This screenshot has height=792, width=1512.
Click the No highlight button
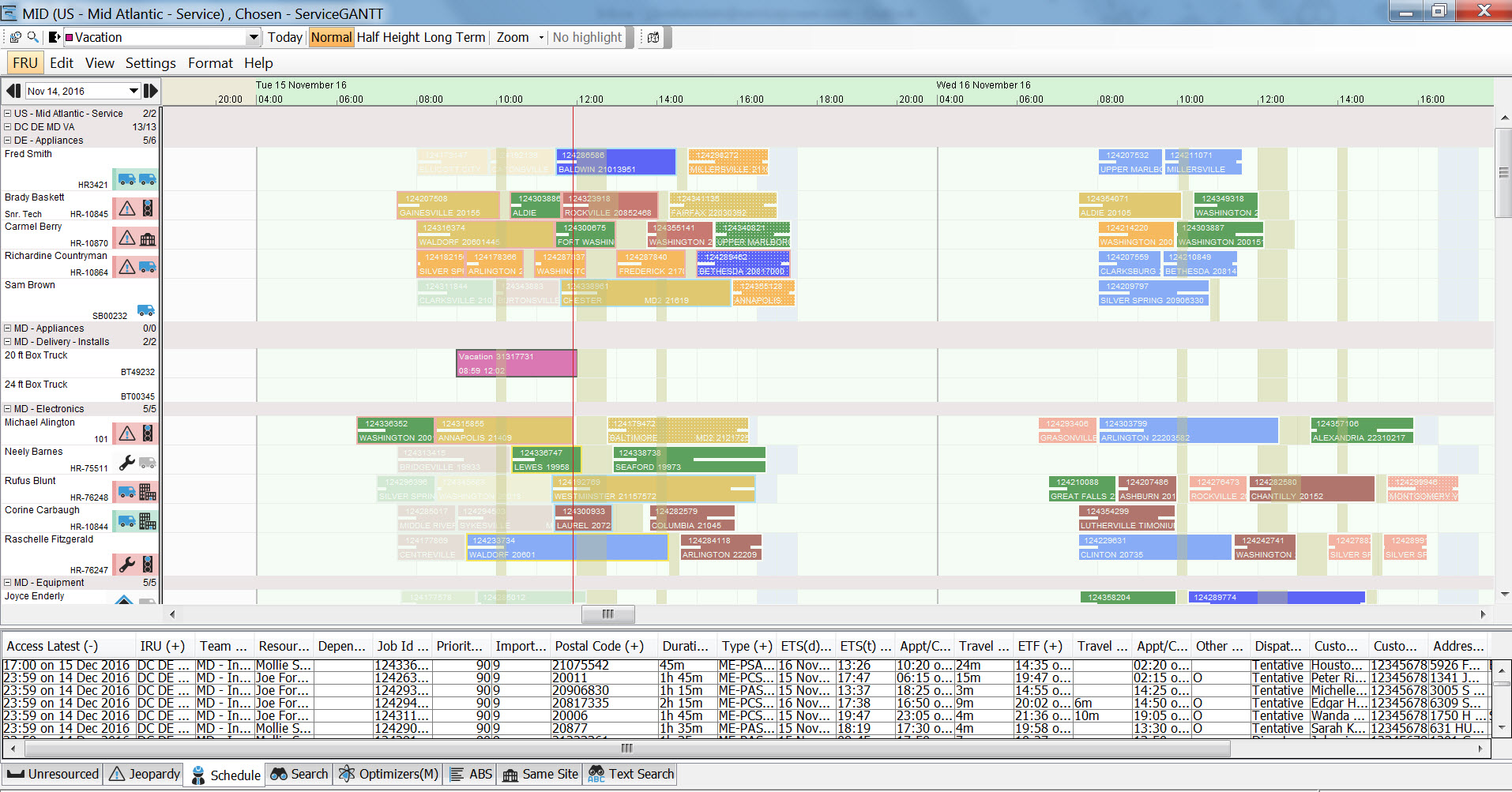(x=587, y=37)
